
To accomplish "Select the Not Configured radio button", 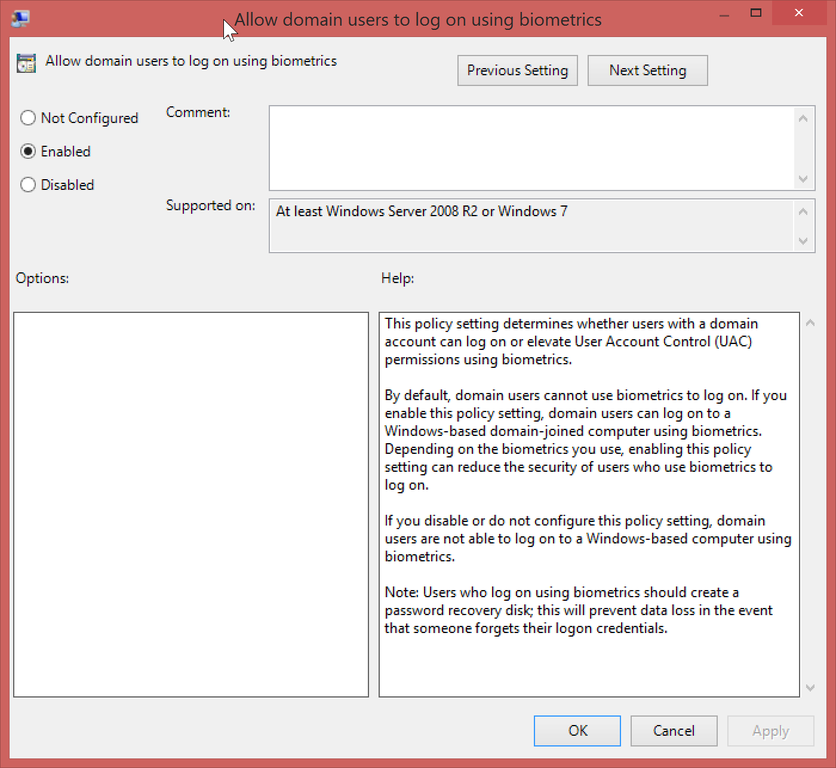I will coord(28,118).
